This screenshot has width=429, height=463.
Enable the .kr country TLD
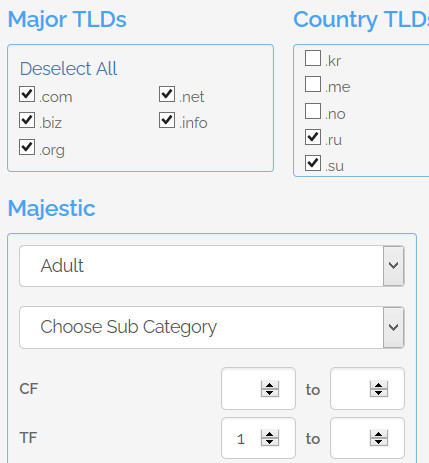pyautogui.click(x=313, y=58)
